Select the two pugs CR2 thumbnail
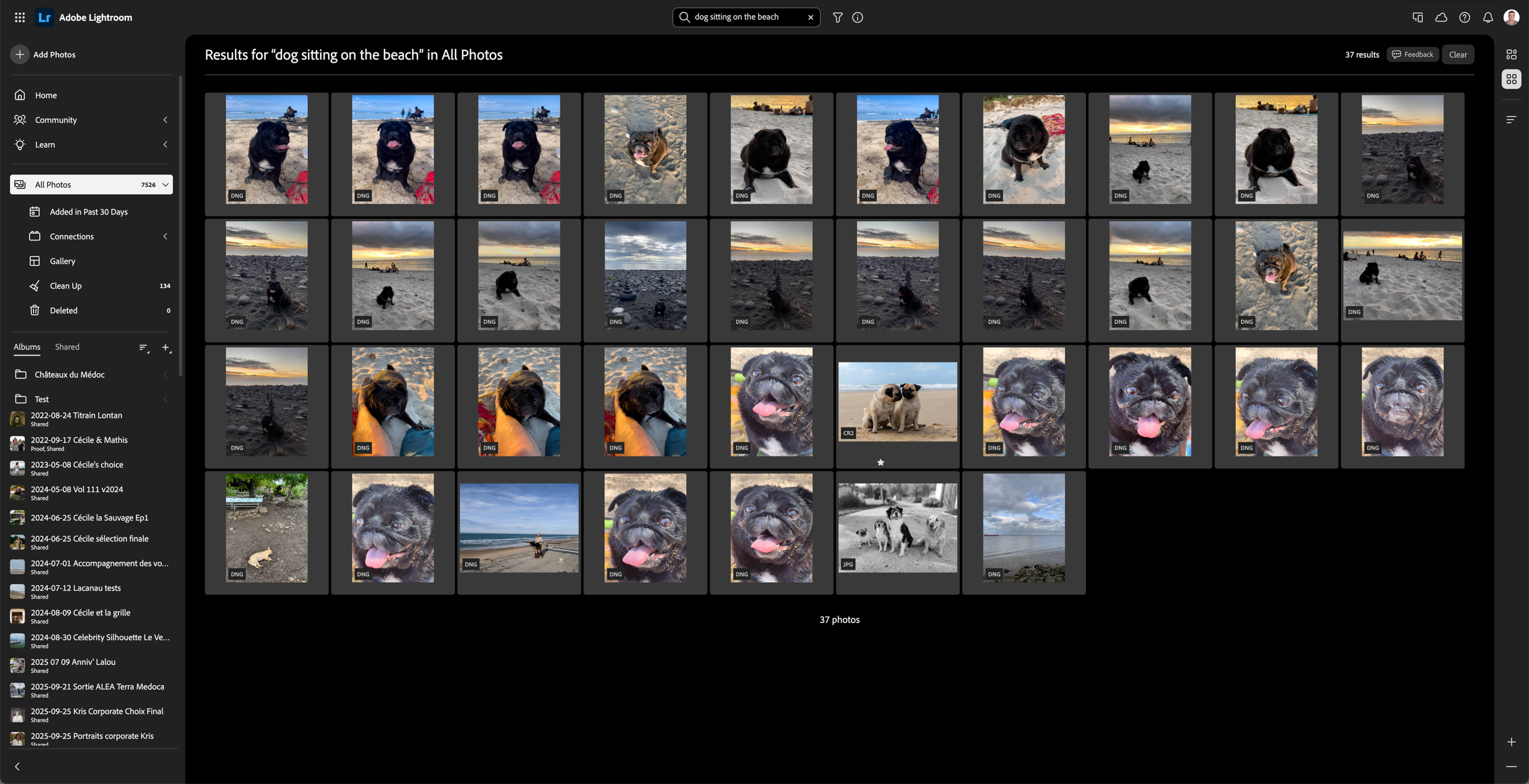The height and width of the screenshot is (784, 1529). pos(897,402)
